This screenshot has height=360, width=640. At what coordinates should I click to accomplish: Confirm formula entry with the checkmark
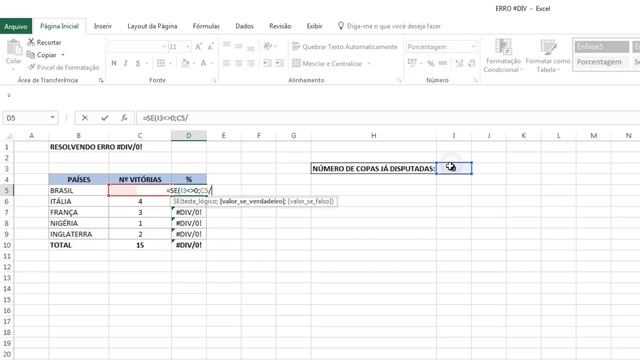tap(105, 118)
